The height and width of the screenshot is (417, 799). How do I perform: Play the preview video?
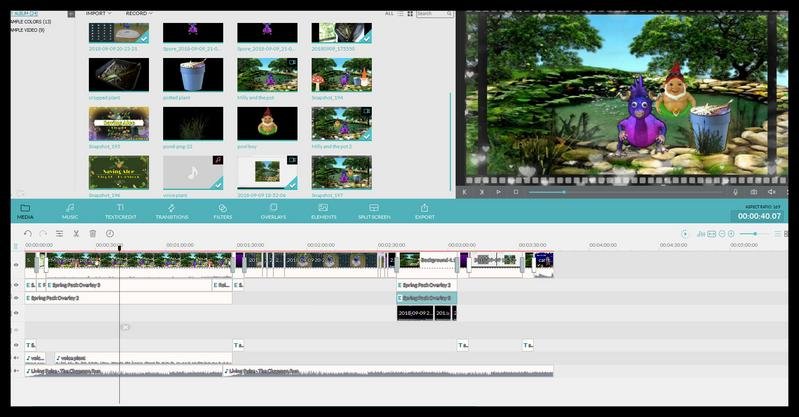pyautogui.click(x=498, y=192)
